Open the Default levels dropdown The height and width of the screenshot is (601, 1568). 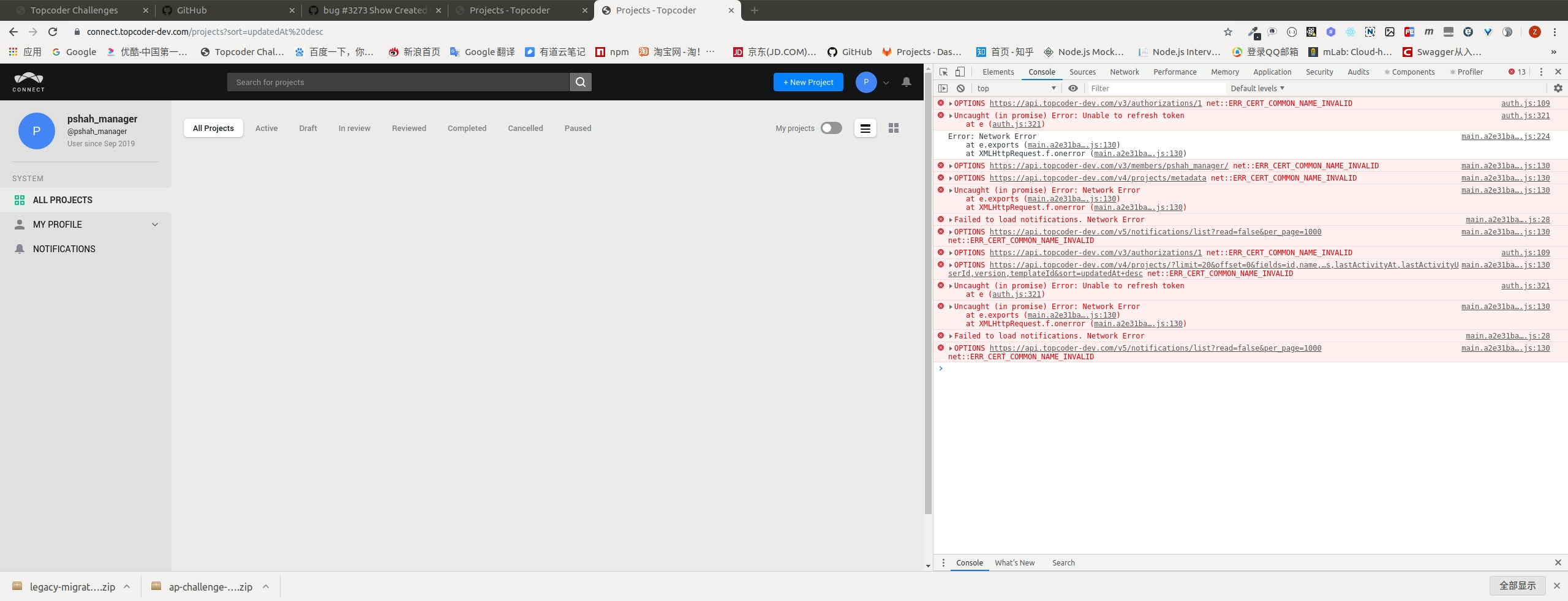pyautogui.click(x=1257, y=88)
